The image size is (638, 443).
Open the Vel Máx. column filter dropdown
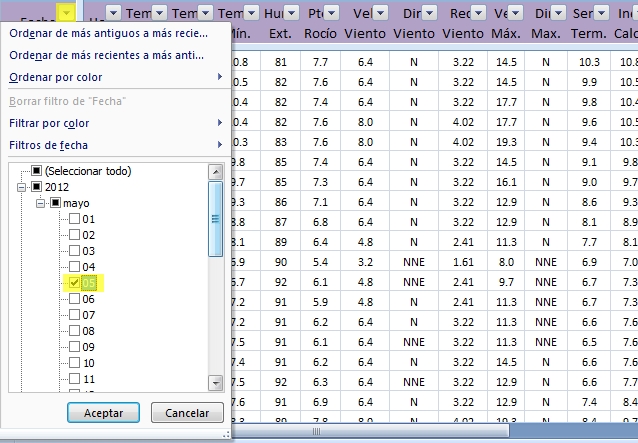coord(516,13)
